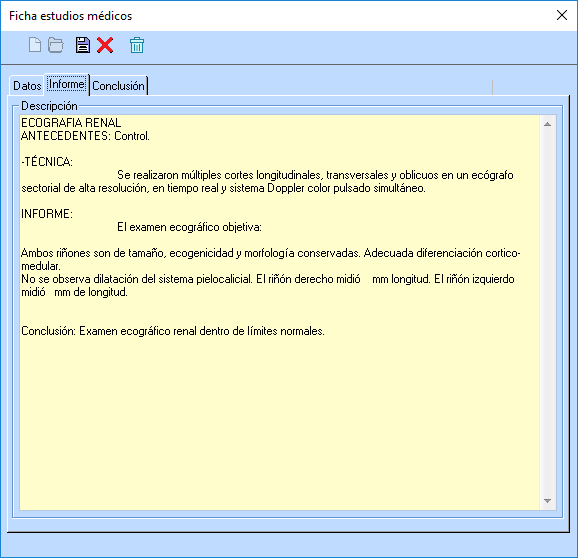Click the scrollbar up arrow in Descripción

point(547,124)
